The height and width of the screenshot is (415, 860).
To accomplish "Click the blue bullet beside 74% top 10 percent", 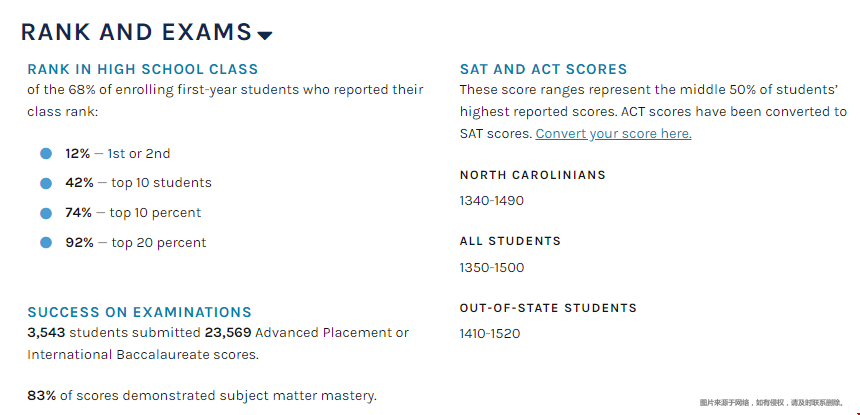I will pos(46,213).
